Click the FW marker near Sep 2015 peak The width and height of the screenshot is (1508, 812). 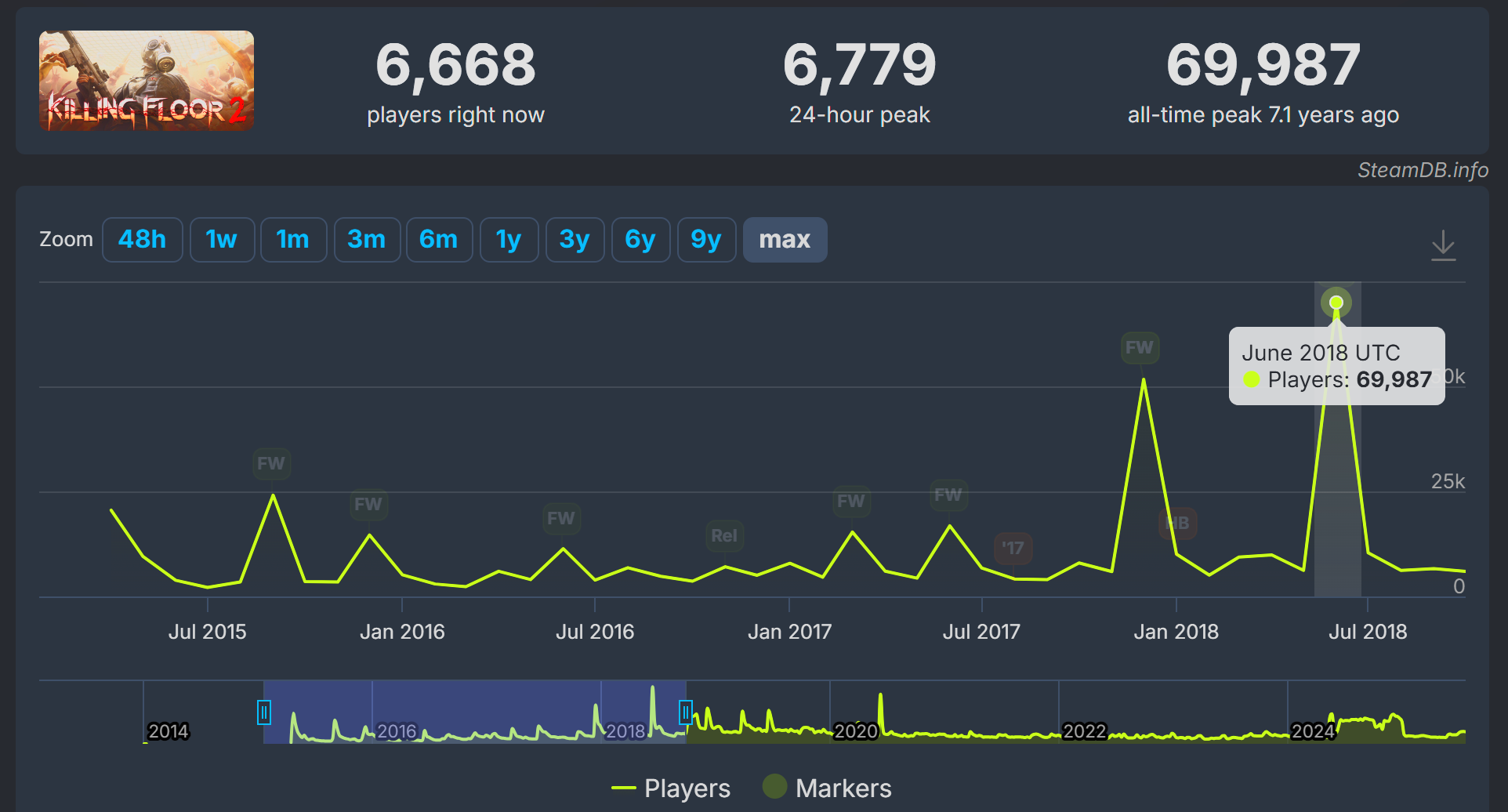point(272,463)
